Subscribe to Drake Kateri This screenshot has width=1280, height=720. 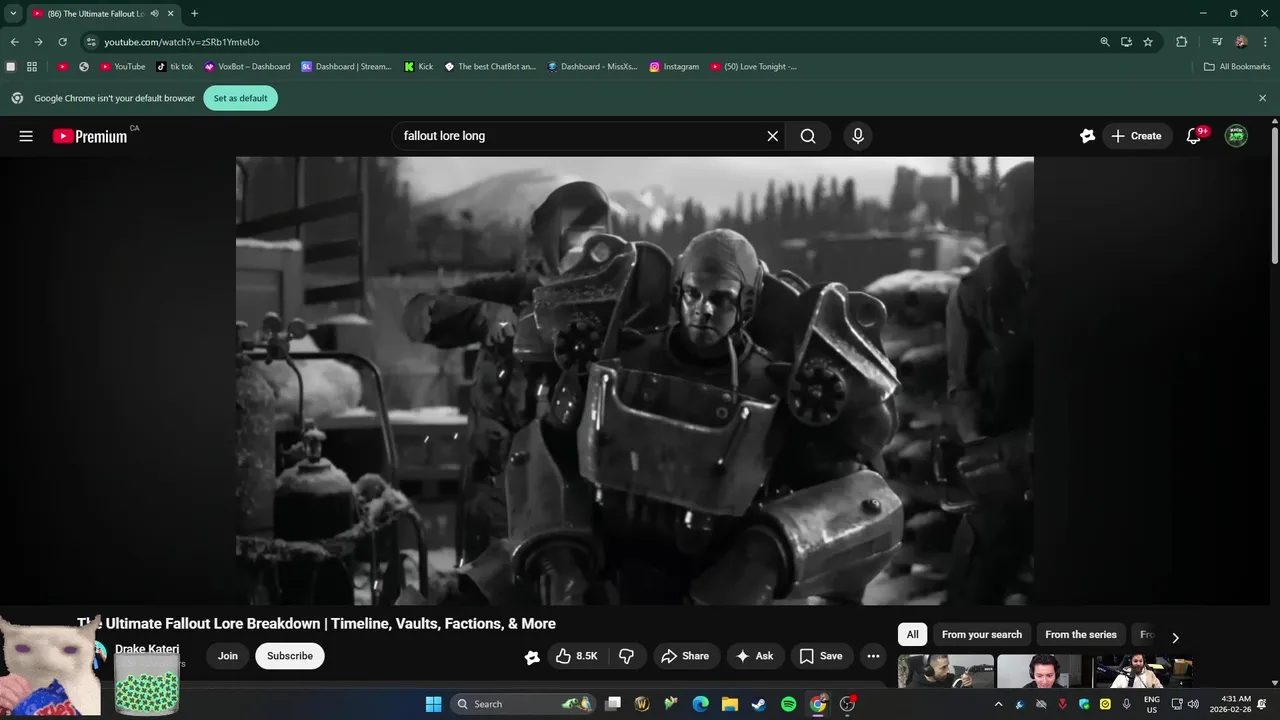(290, 656)
